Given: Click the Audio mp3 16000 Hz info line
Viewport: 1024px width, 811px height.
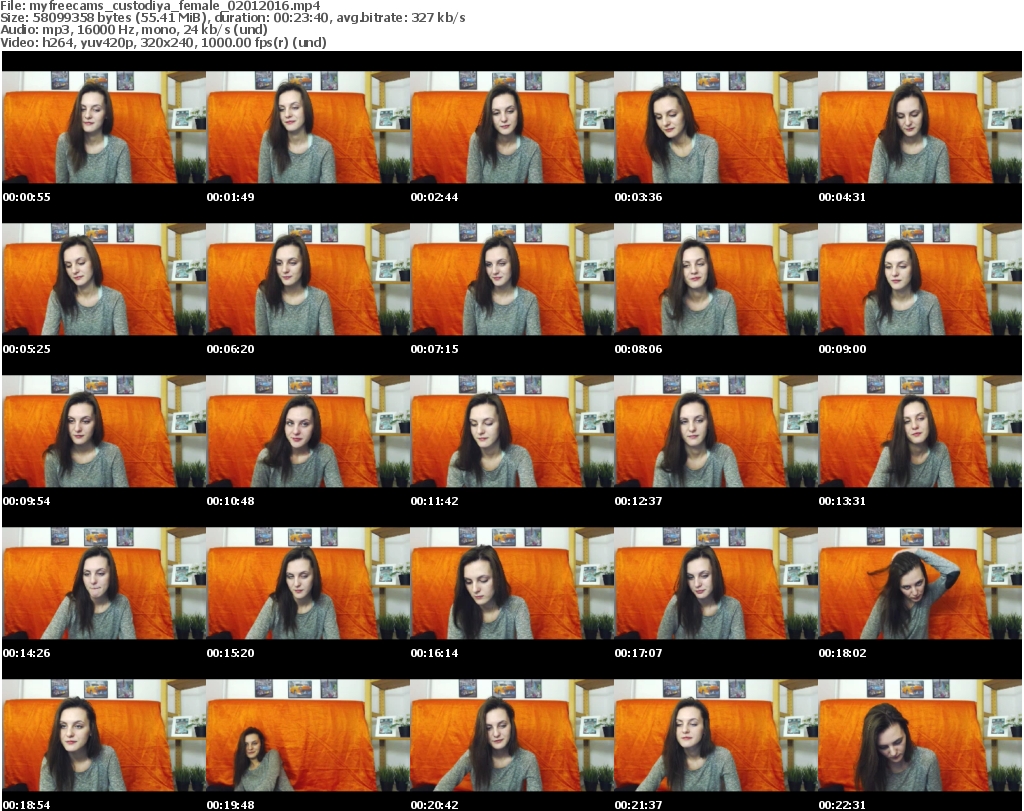Looking at the screenshot, I should coord(134,30).
